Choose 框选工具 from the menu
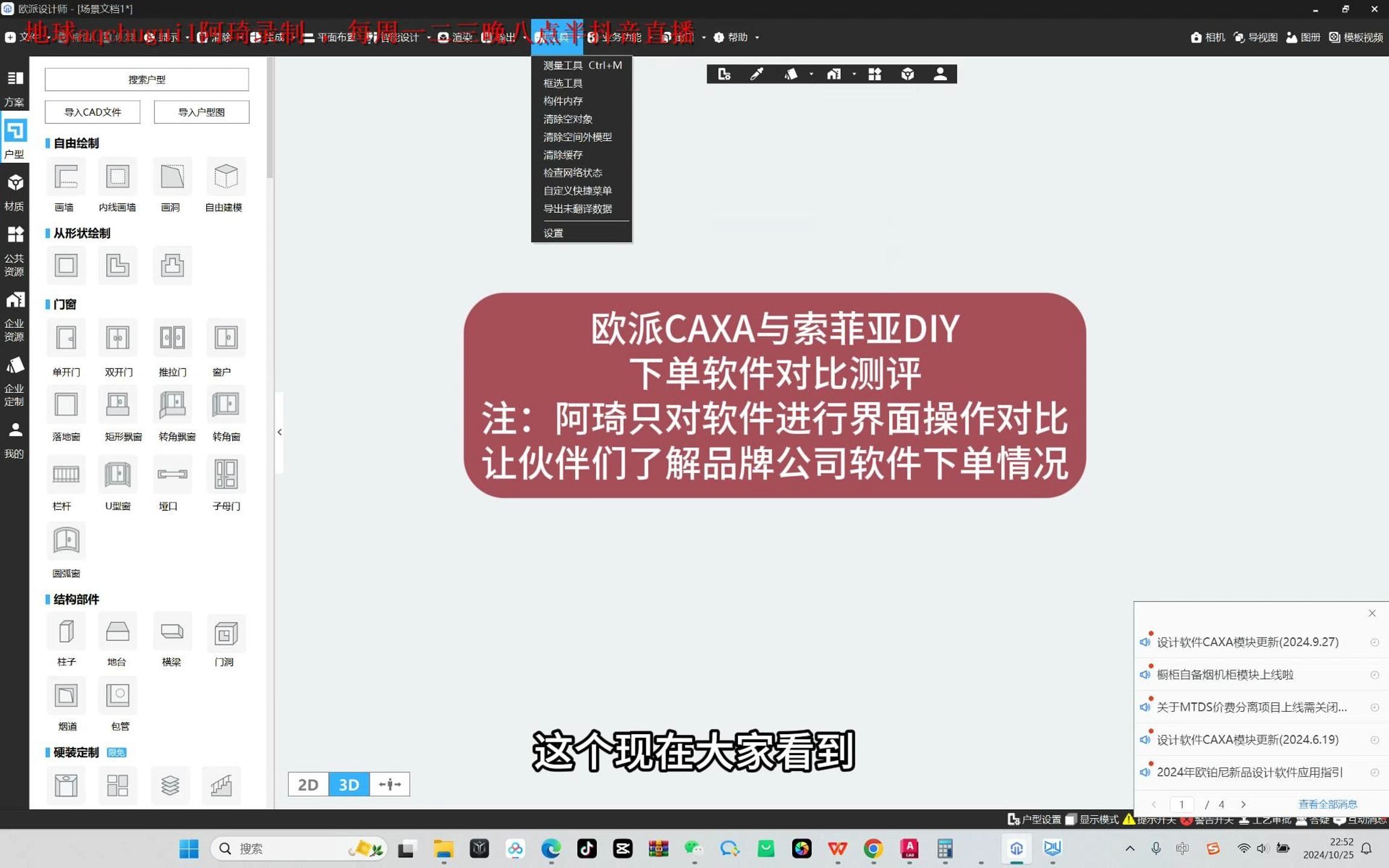The height and width of the screenshot is (868, 1389). click(x=582, y=83)
